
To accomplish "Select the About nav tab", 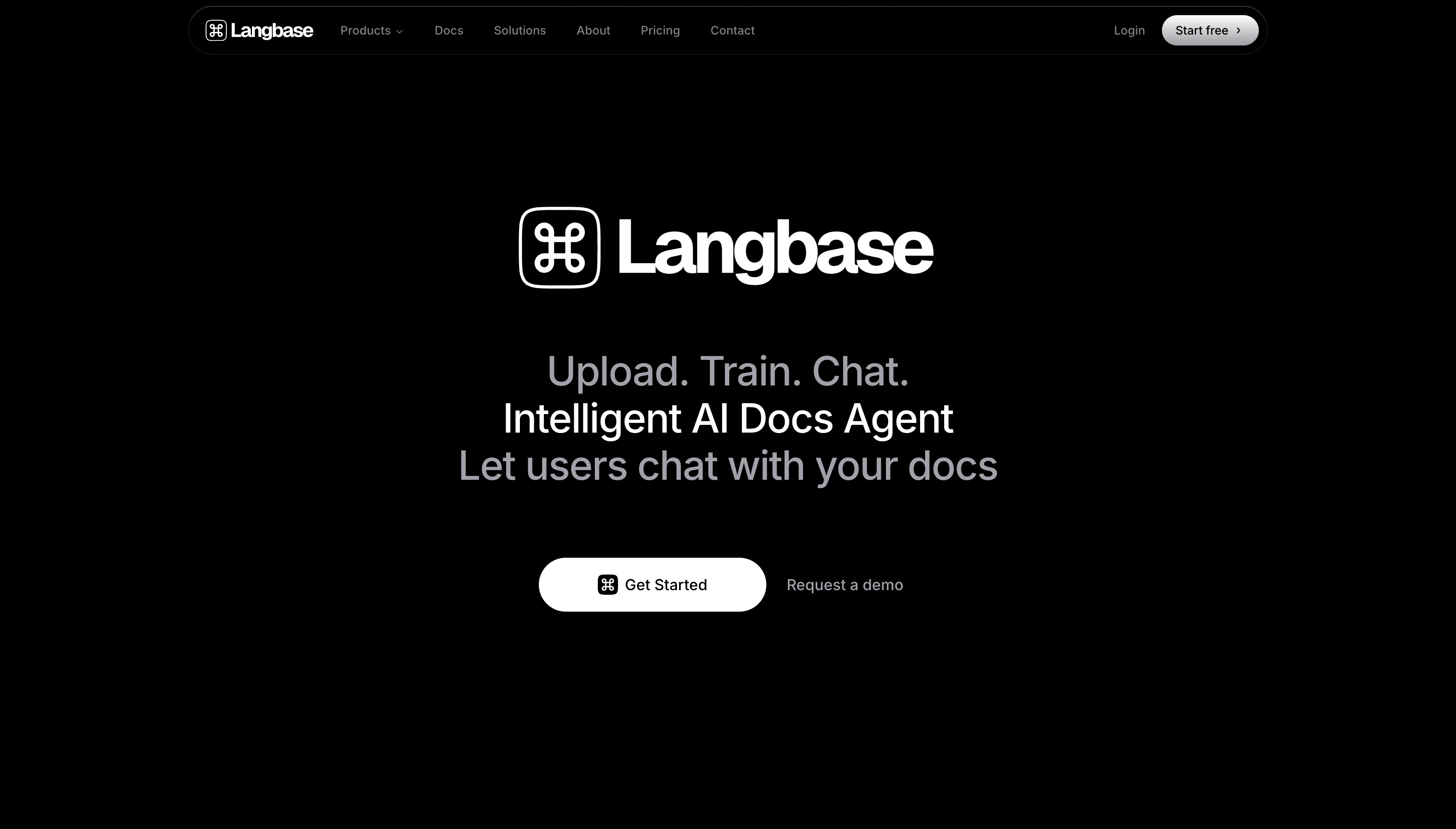I will pyautogui.click(x=593, y=30).
